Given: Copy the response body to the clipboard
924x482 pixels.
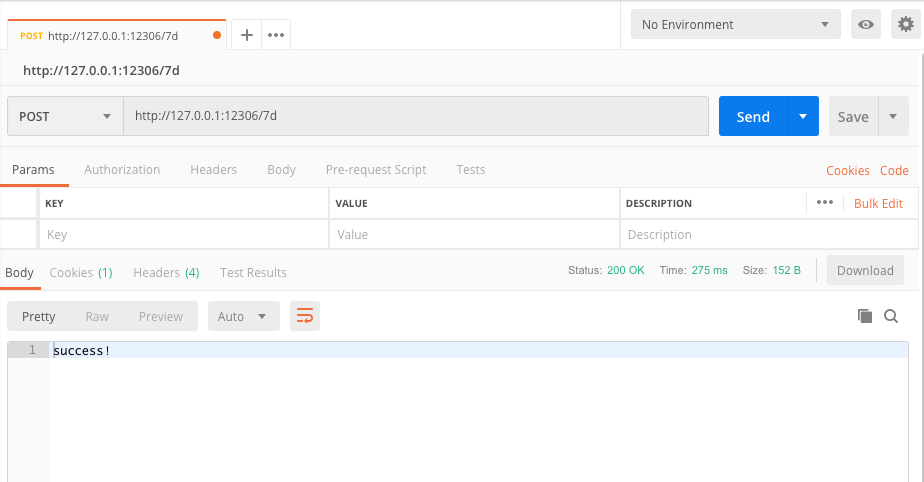Looking at the screenshot, I should tap(864, 316).
